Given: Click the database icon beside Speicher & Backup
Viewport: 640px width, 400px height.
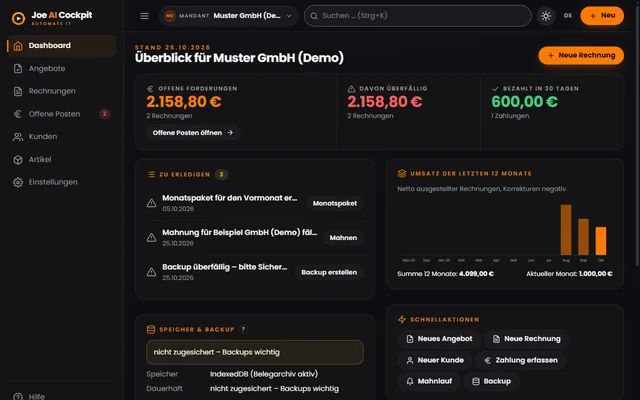Looking at the screenshot, I should (151, 329).
